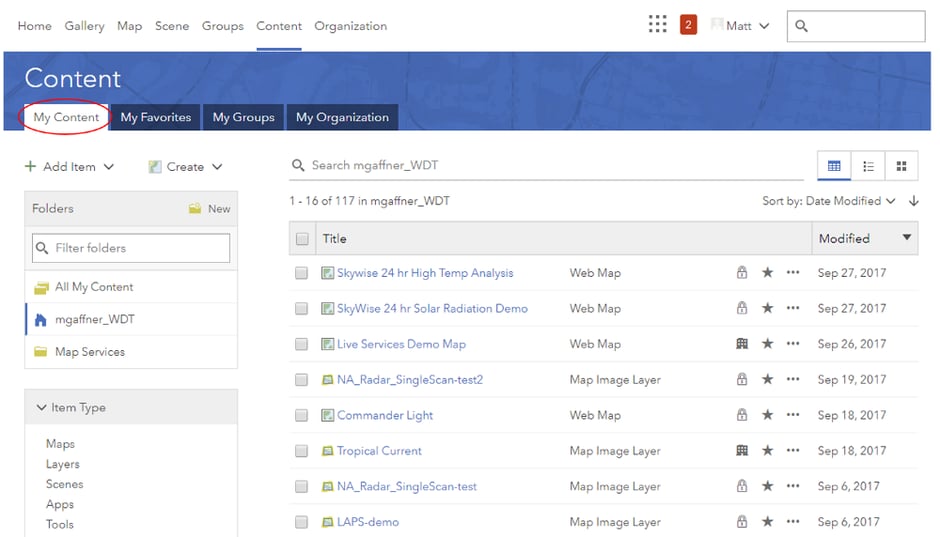Toggle the select-all checkbox in Title header
Image resolution: width=940 pixels, height=537 pixels.
(302, 239)
